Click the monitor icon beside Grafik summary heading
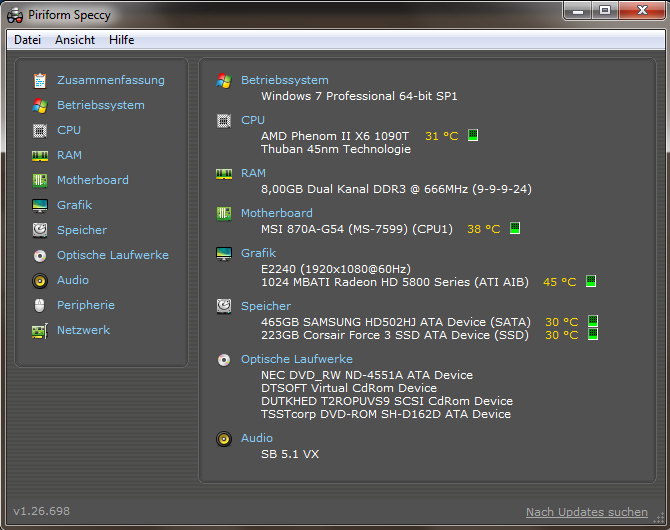The image size is (670, 530). click(x=224, y=253)
